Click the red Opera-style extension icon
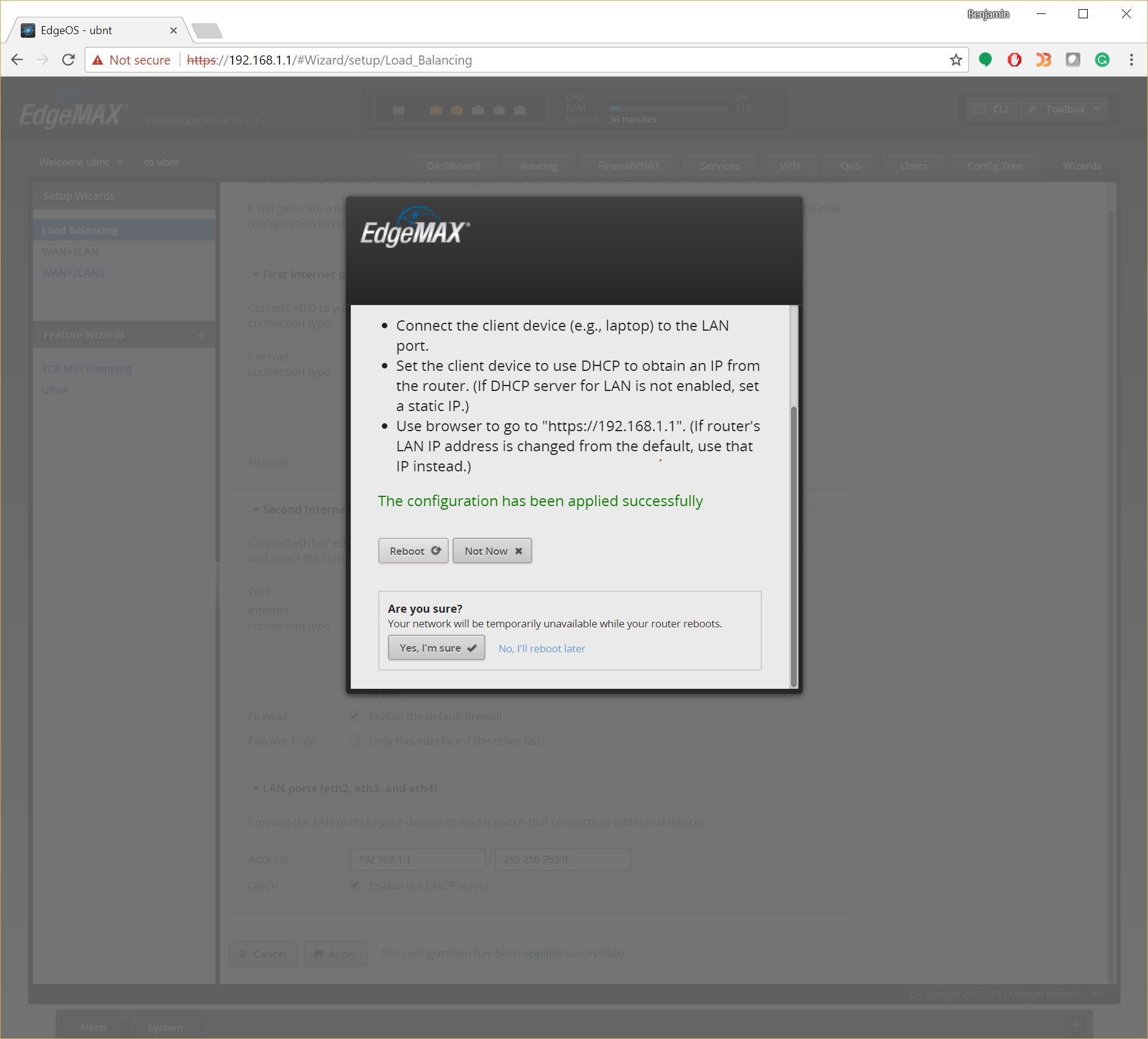This screenshot has width=1148, height=1039. (x=1014, y=60)
